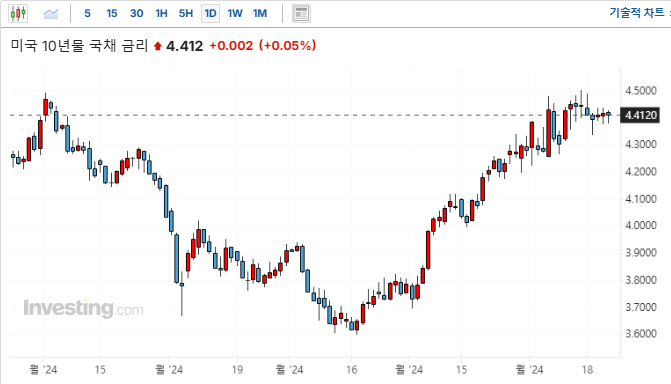671x384 pixels.
Task: Switch to the area chart icon
Action: tap(50, 14)
